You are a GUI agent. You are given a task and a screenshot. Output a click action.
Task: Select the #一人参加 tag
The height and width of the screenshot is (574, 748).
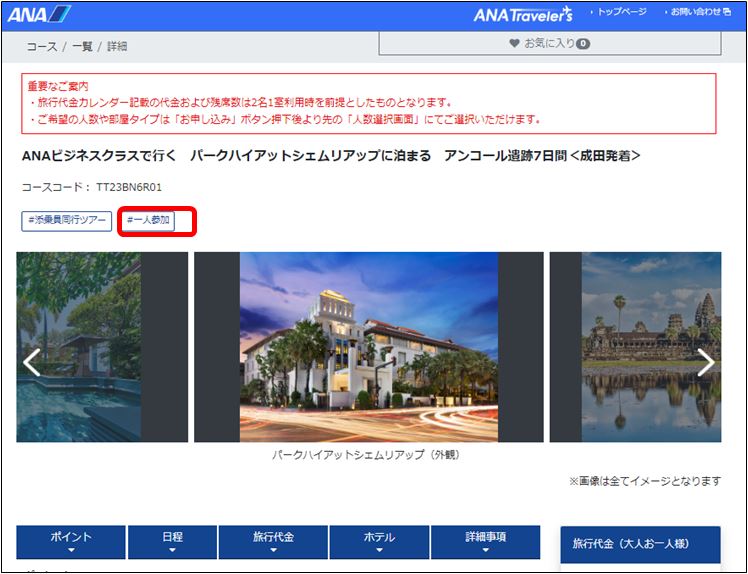[x=148, y=220]
